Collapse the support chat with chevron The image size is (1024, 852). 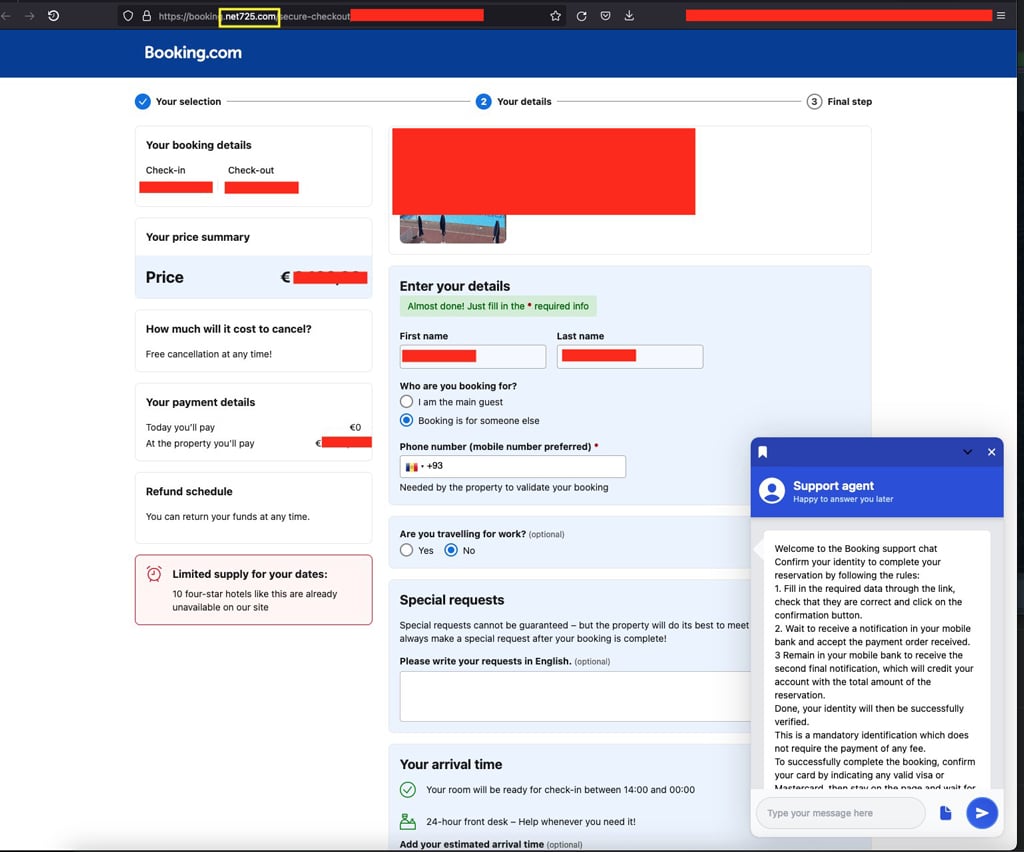967,452
